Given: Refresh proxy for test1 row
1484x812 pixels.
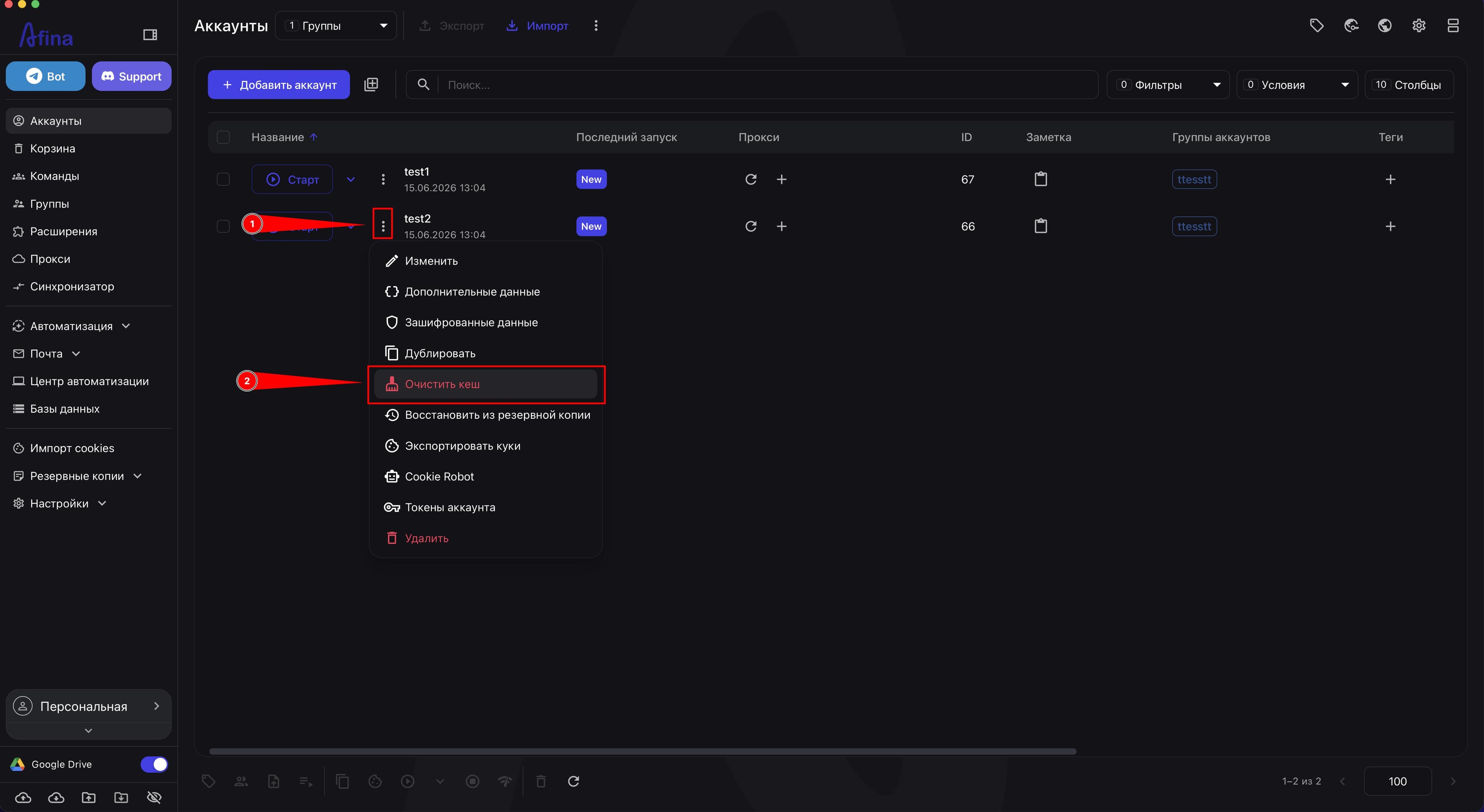Looking at the screenshot, I should pyautogui.click(x=751, y=179).
